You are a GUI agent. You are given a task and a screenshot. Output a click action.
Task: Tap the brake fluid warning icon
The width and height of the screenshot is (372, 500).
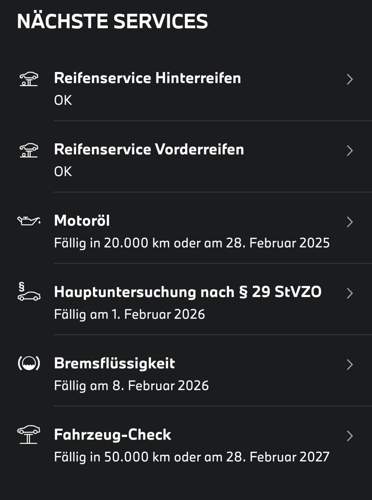coord(29,363)
